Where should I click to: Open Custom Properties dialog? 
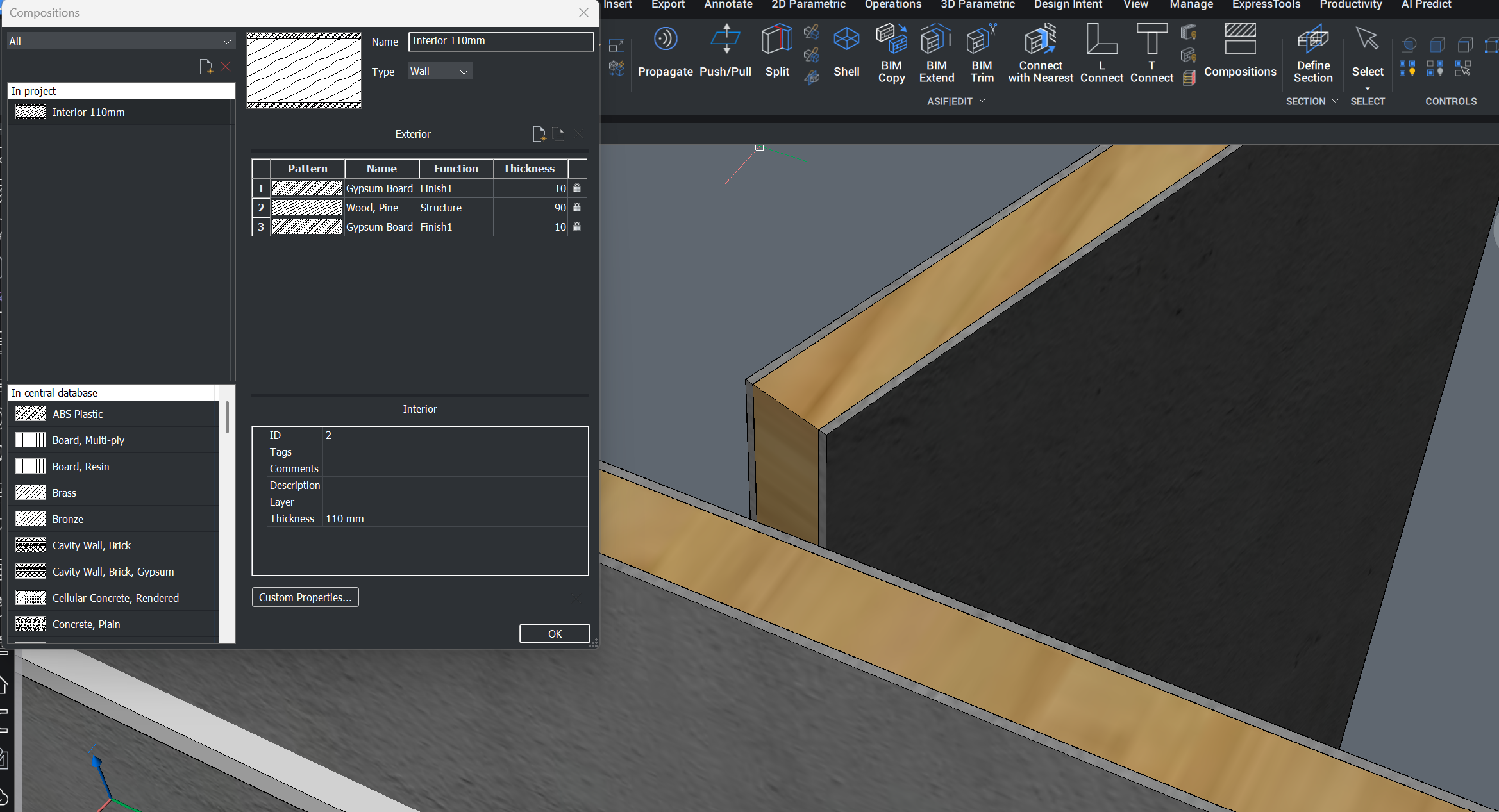pyautogui.click(x=305, y=597)
